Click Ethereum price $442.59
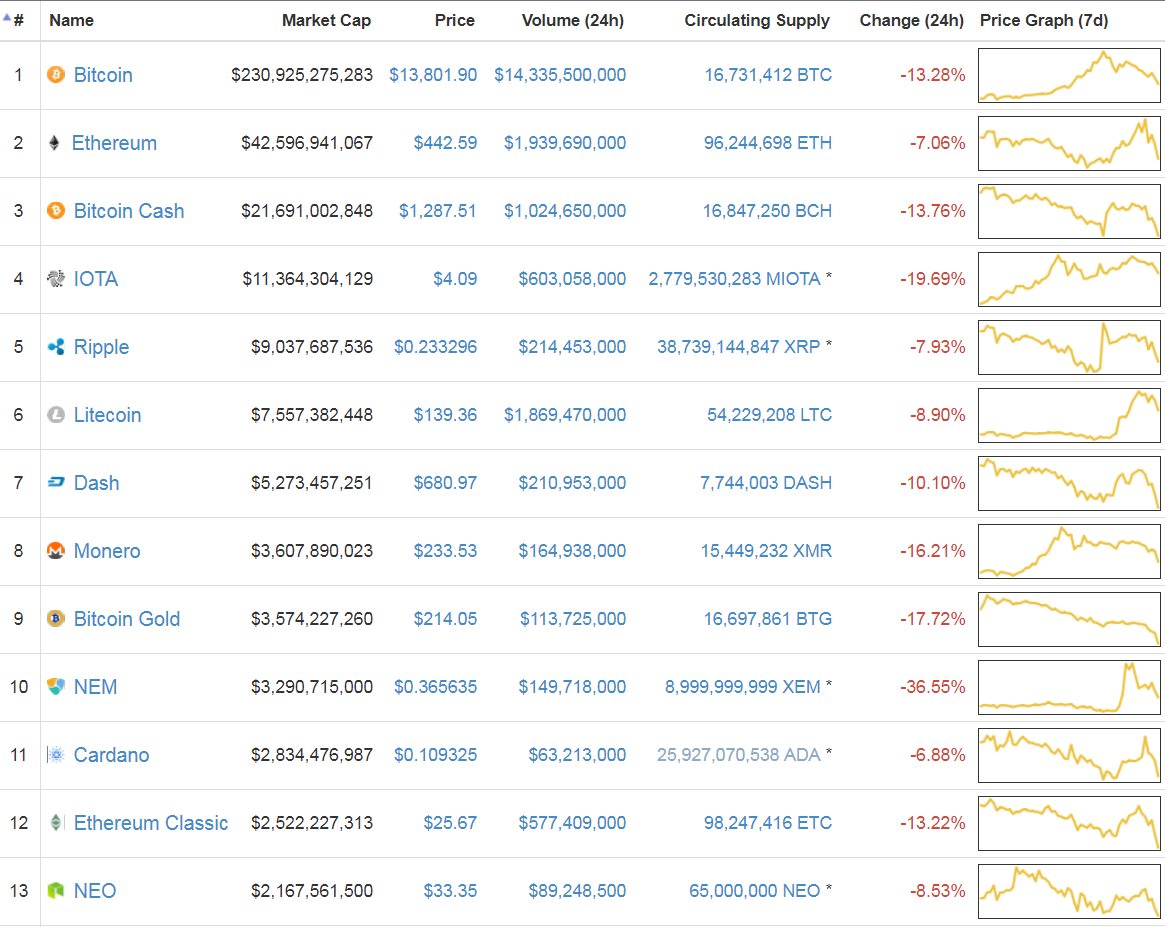The image size is (1165, 927). point(445,143)
